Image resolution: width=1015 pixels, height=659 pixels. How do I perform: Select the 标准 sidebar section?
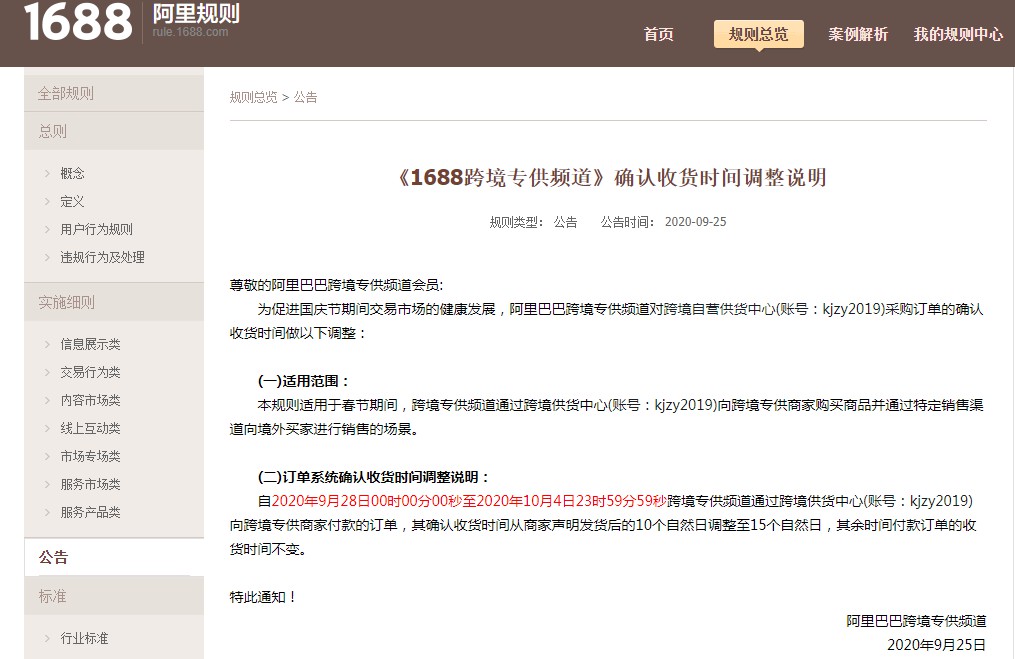coord(114,596)
